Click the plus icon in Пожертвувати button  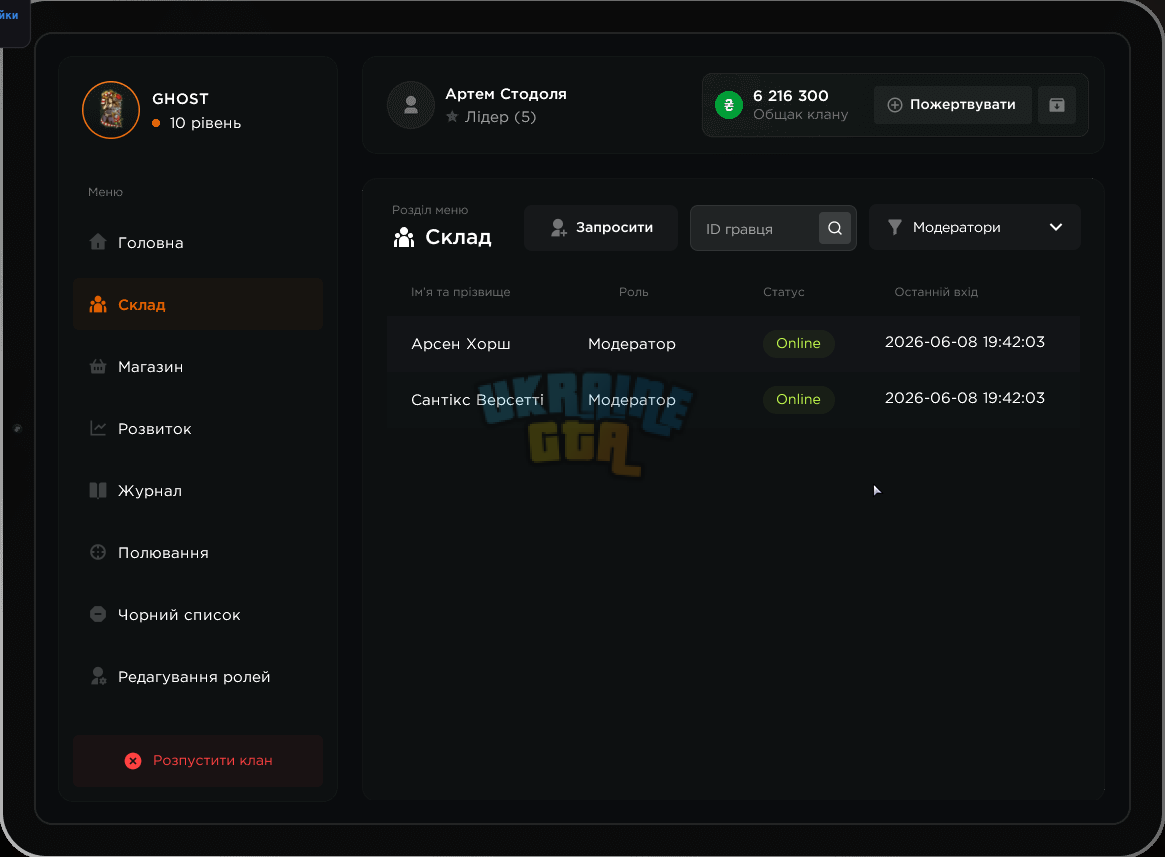click(x=895, y=105)
